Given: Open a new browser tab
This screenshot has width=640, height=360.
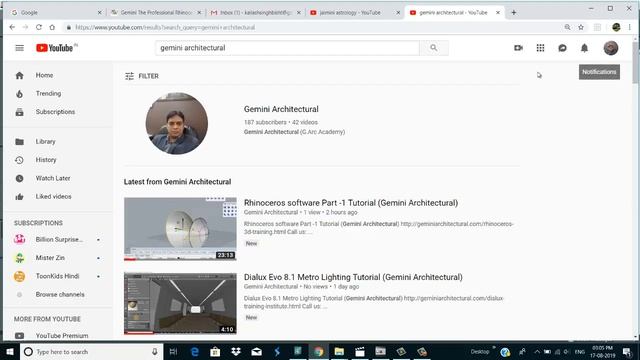Looking at the screenshot, I should [x=514, y=13].
